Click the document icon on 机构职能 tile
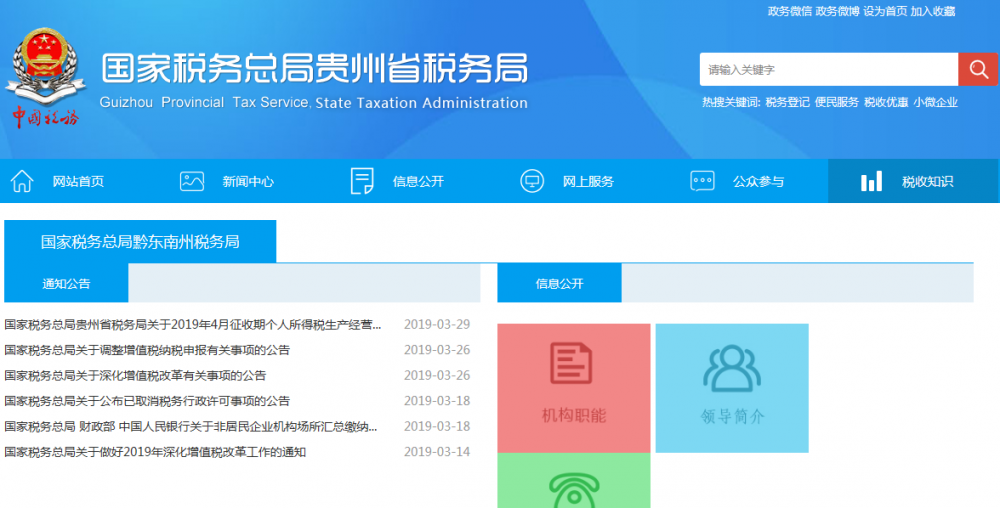This screenshot has height=508, width=1000. click(x=571, y=363)
